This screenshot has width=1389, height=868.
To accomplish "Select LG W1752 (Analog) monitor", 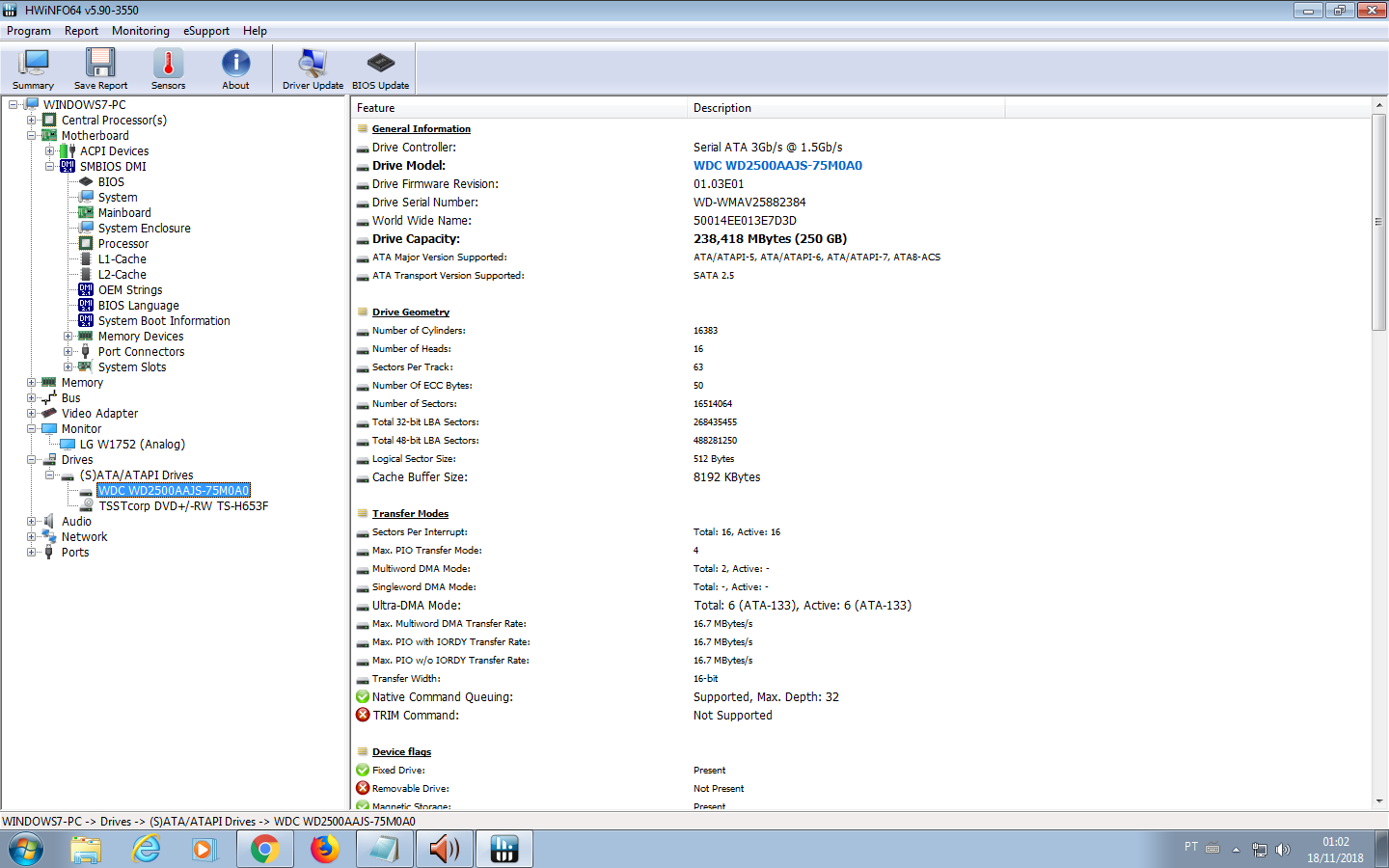I will click(x=132, y=444).
